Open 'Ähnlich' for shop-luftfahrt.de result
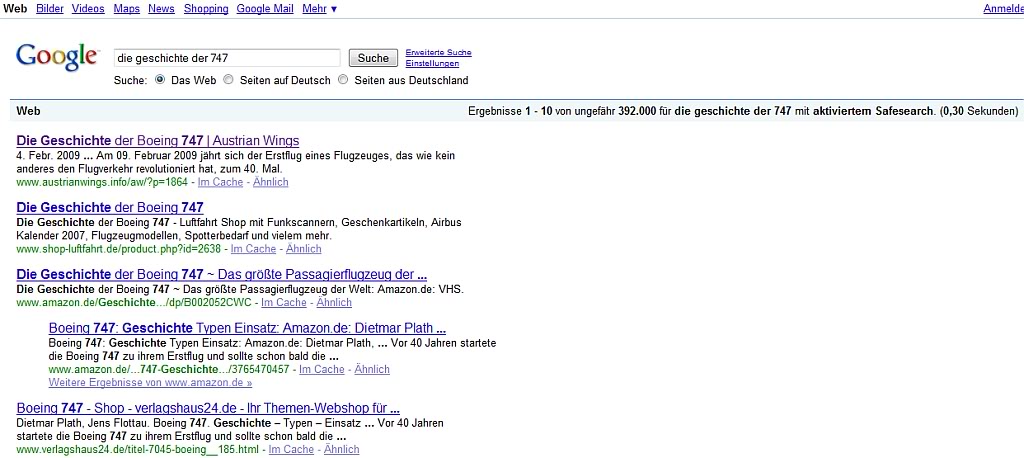Viewport: 1024px width, 458px height. pyautogui.click(x=304, y=249)
